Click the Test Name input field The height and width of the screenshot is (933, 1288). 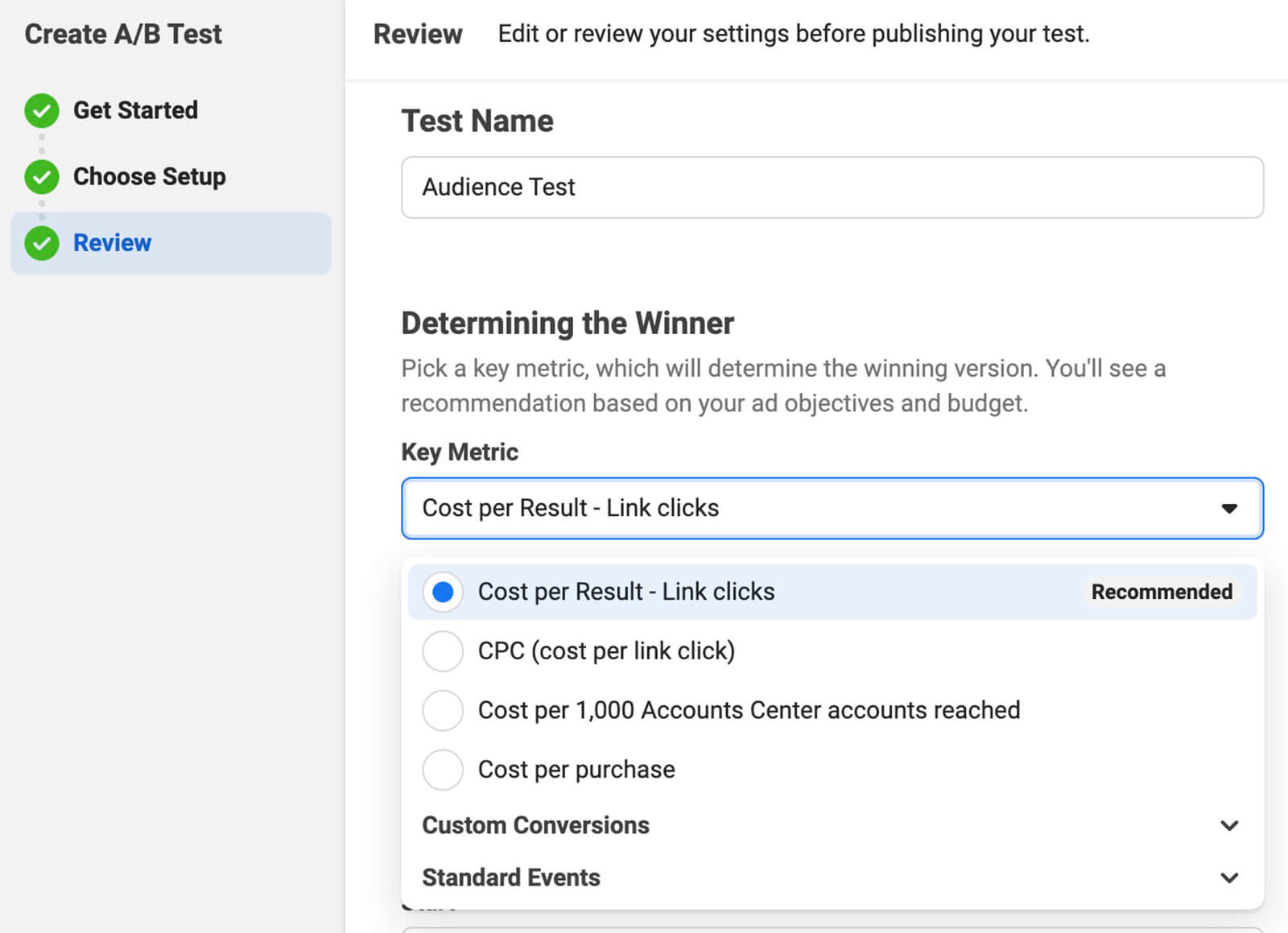832,188
